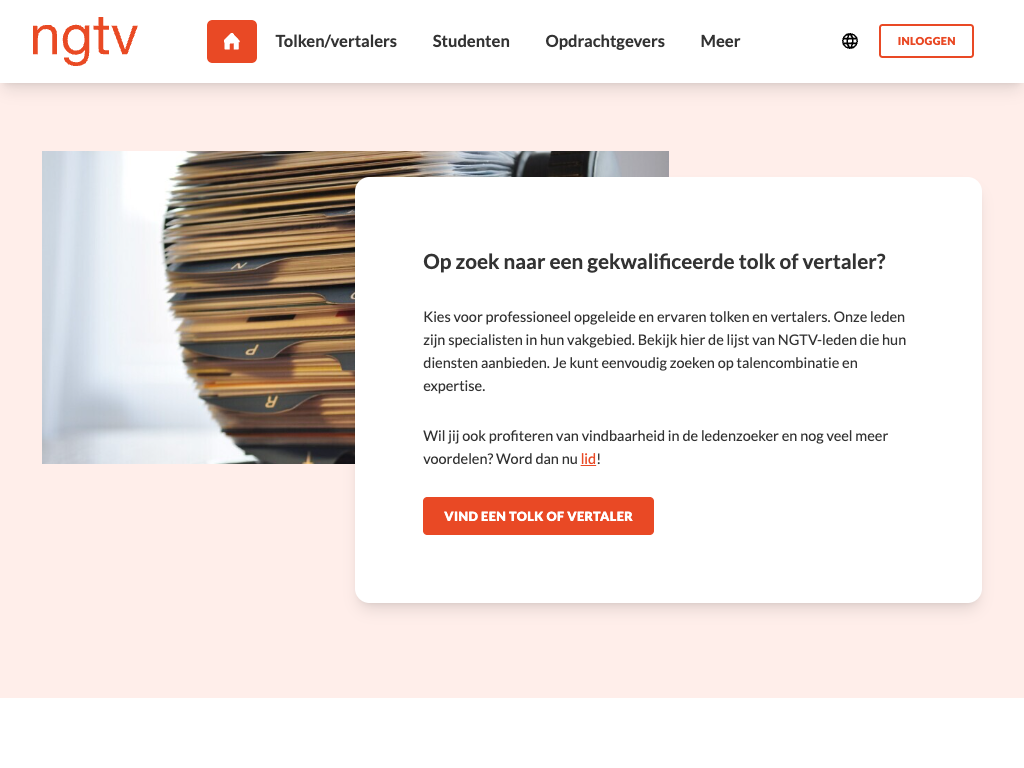Click the rolodex card file photo
This screenshot has height=768, width=1024.
pos(199,307)
